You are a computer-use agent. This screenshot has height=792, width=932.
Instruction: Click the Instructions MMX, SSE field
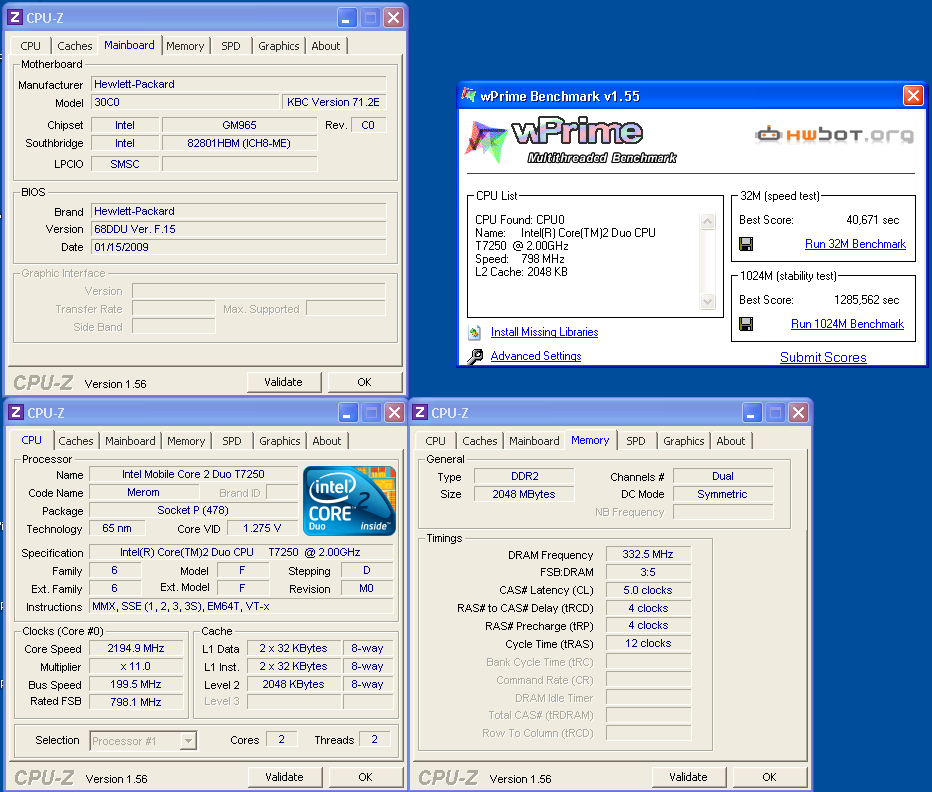pos(241,606)
